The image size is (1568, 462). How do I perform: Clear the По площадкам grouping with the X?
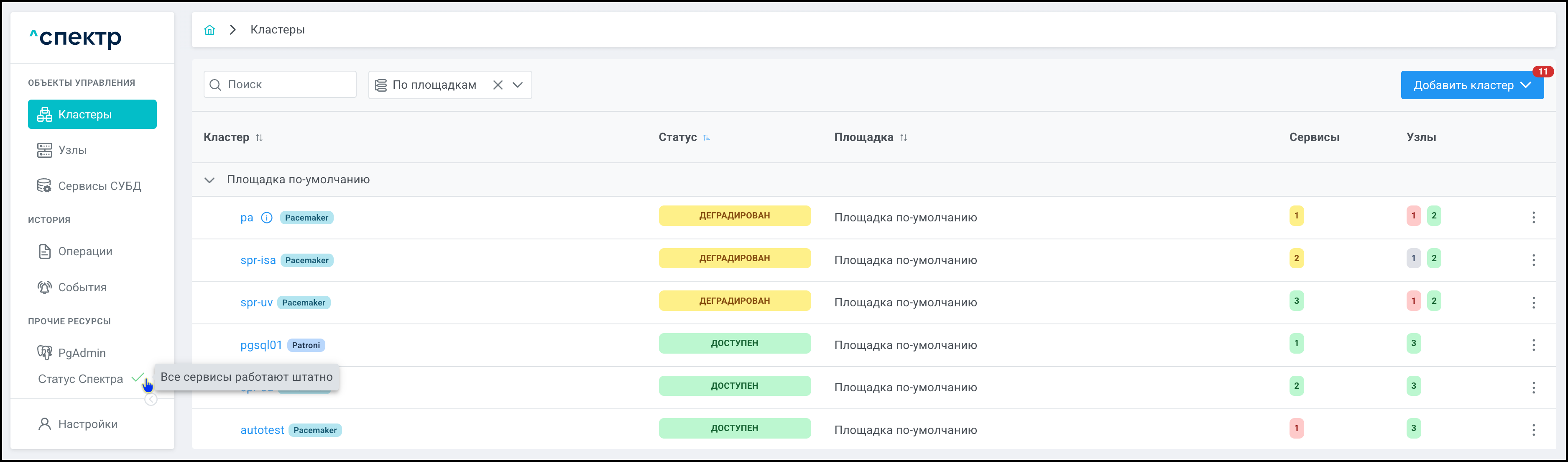(497, 85)
